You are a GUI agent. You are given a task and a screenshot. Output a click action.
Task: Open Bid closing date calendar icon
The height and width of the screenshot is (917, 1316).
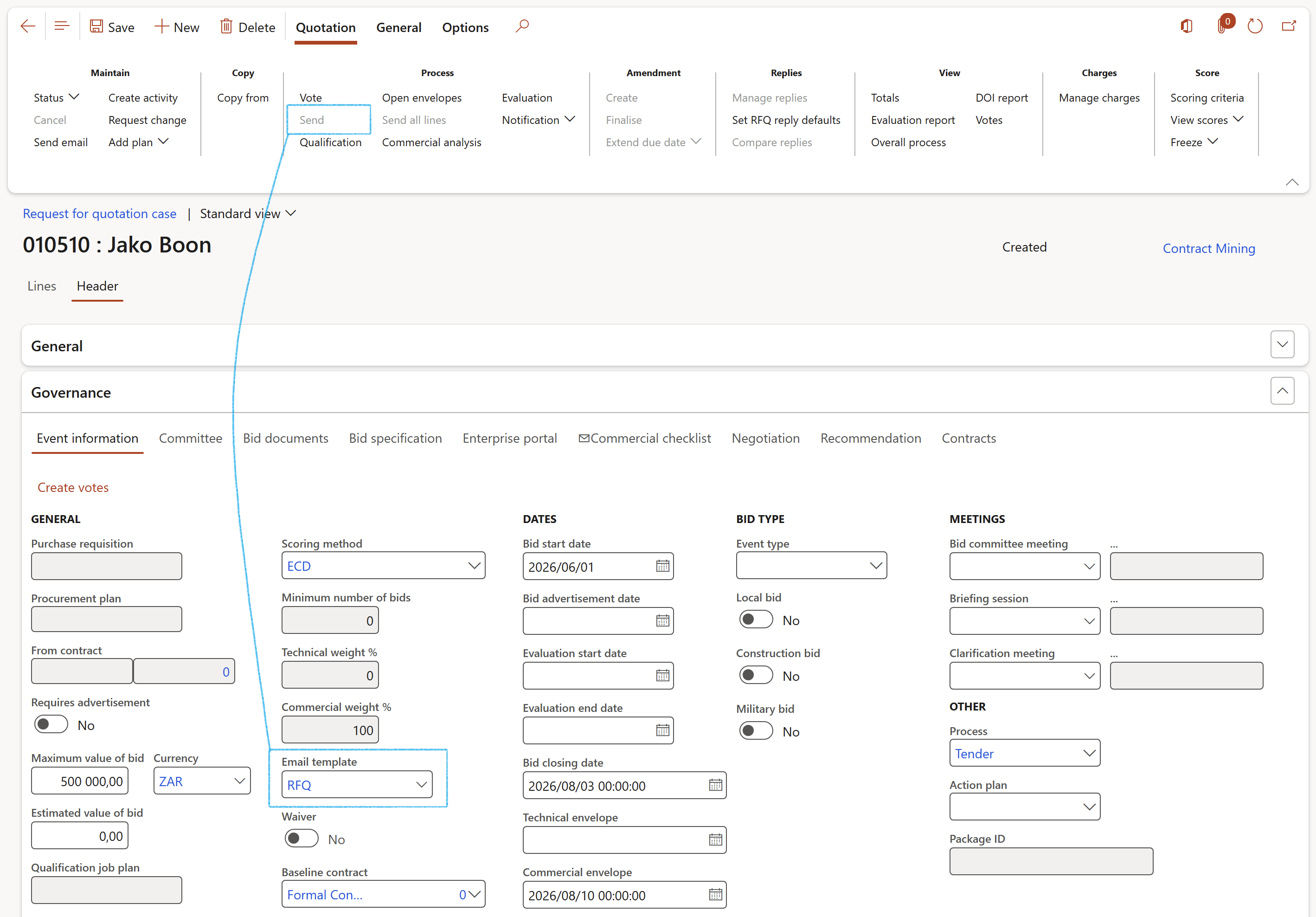coord(715,785)
